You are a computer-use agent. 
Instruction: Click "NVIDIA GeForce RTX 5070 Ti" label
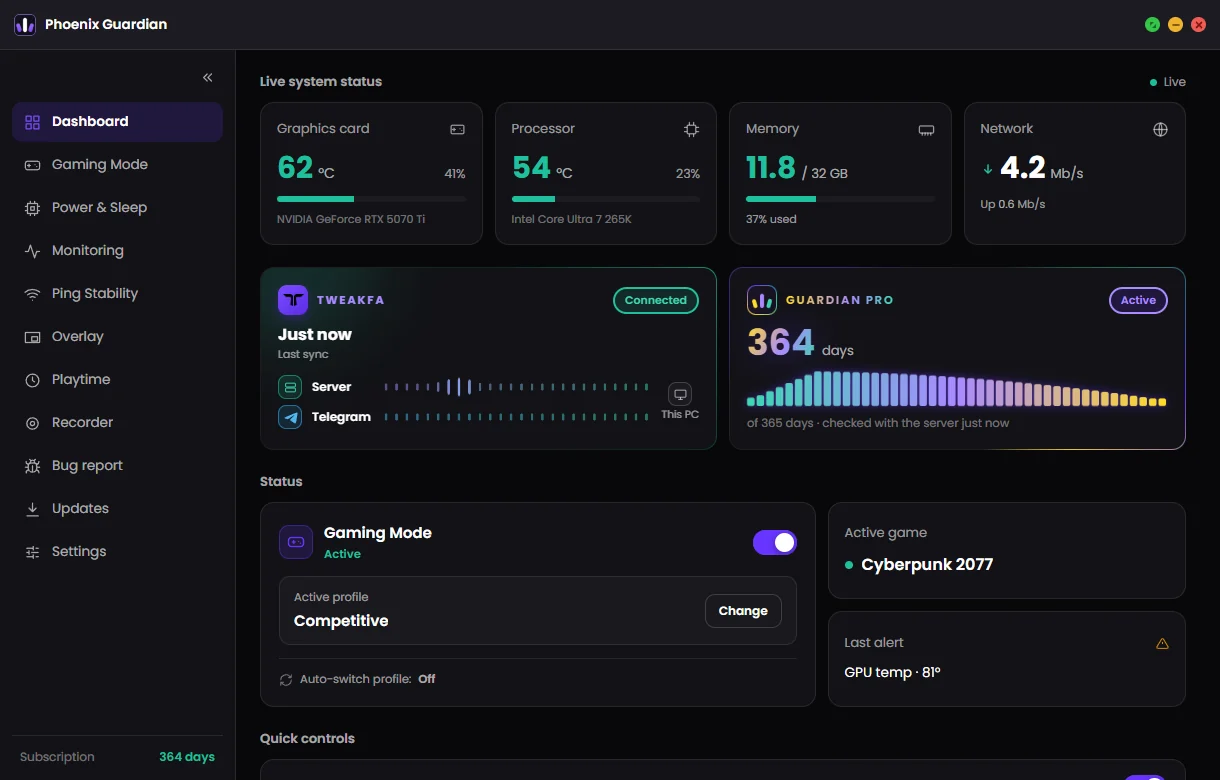(x=351, y=219)
